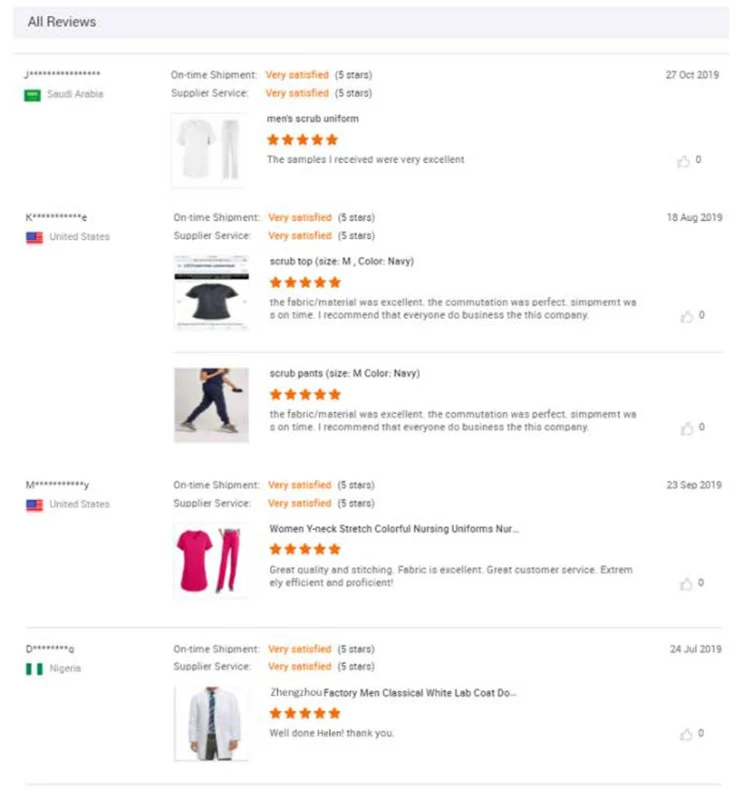Screen dimensions: 750x799
Task: Like the White Lab Coat review
Action: [687, 734]
